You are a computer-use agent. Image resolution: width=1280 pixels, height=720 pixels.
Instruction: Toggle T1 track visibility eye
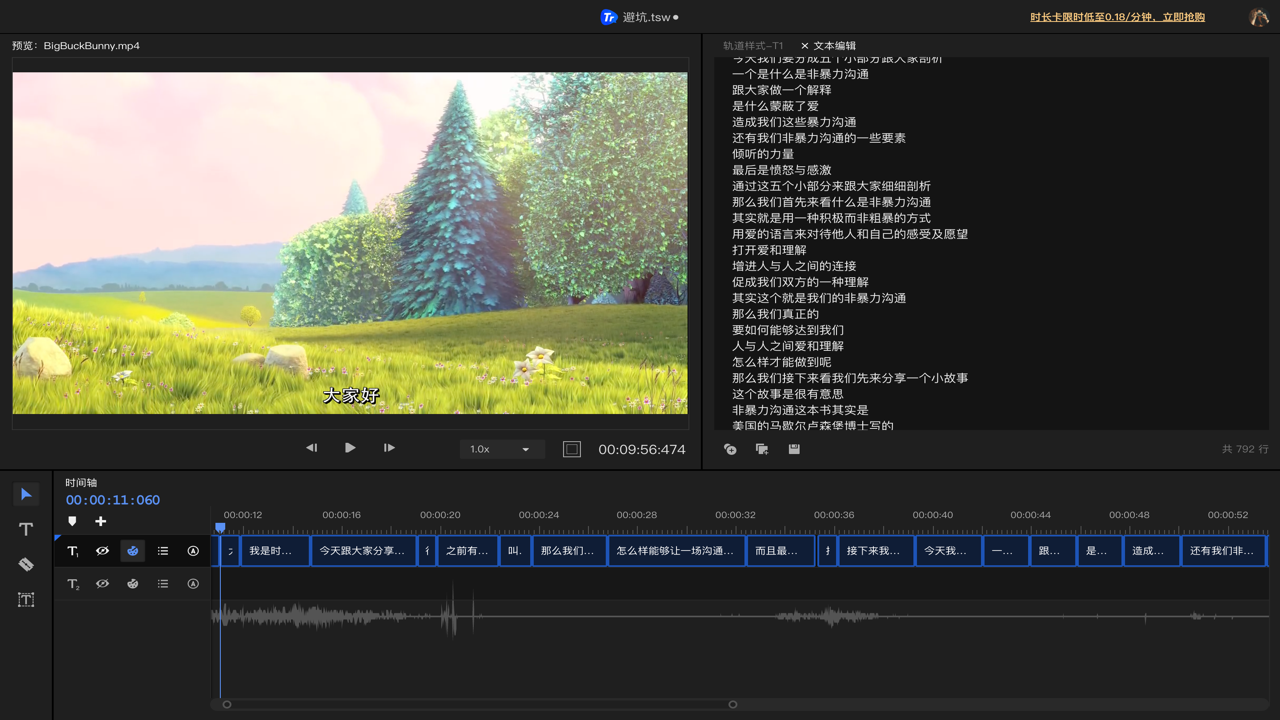coord(102,551)
